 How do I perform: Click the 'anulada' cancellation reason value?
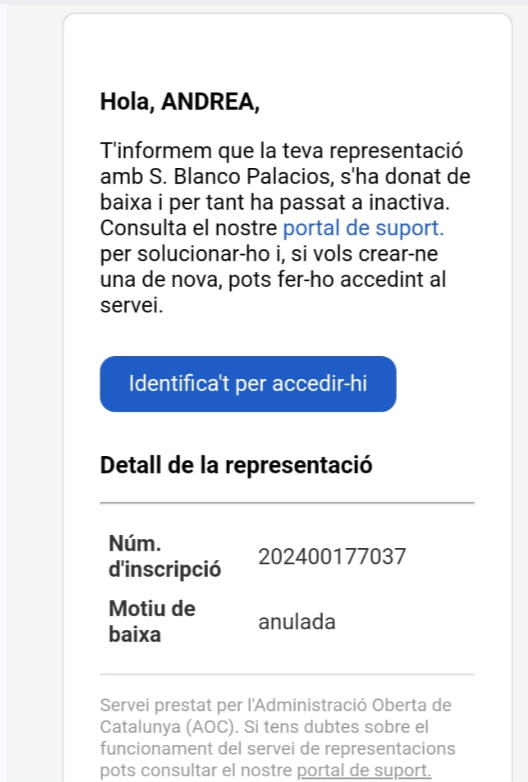pyautogui.click(x=297, y=622)
